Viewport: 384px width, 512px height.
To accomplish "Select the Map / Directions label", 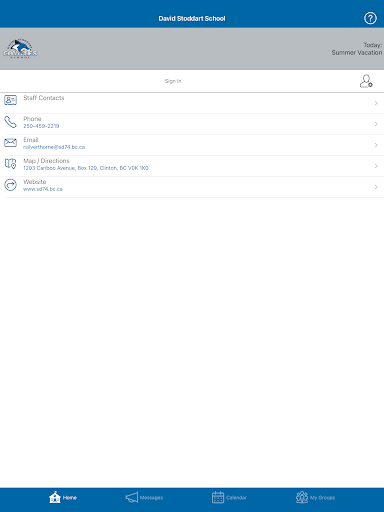I will (46, 161).
